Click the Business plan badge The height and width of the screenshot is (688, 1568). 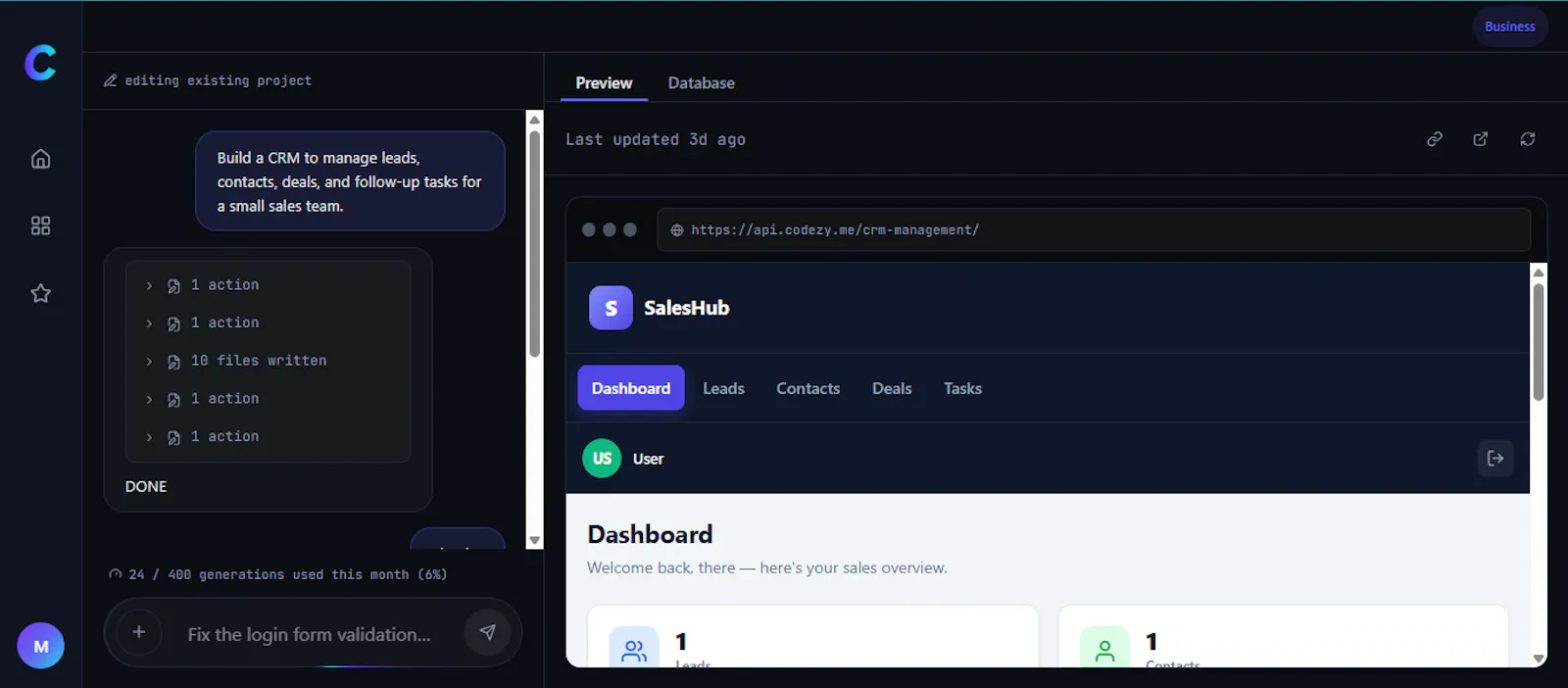coord(1510,26)
